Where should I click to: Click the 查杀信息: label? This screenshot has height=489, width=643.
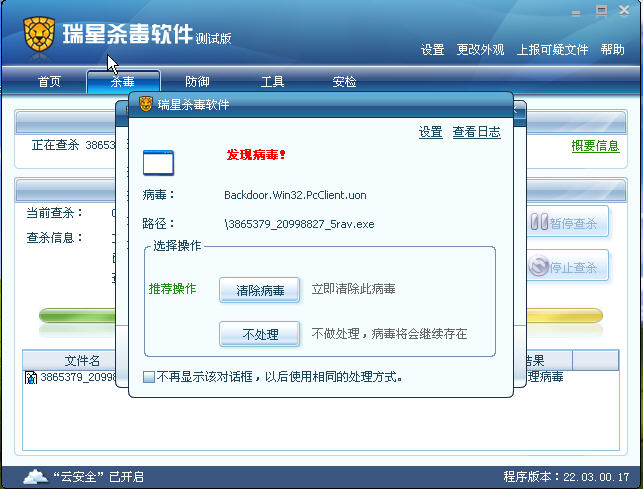[55, 238]
